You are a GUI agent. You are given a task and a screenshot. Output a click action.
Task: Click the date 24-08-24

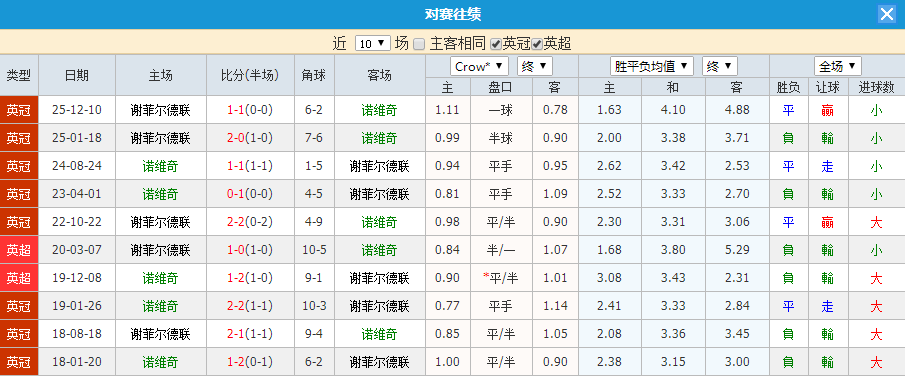click(77, 166)
